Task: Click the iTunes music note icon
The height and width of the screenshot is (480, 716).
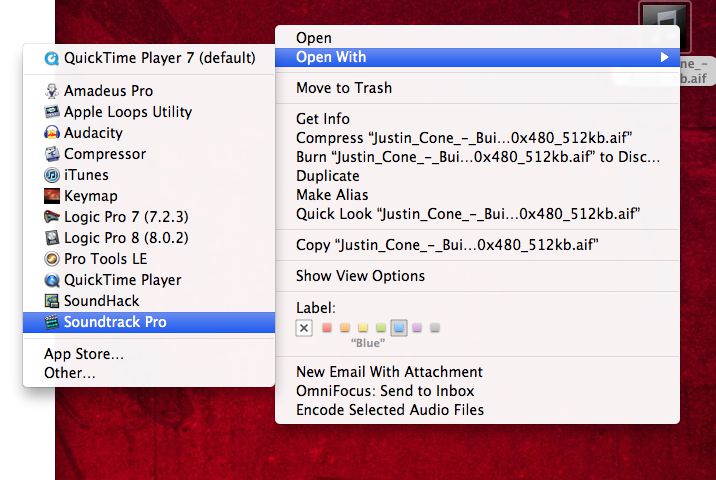Action: [52, 175]
